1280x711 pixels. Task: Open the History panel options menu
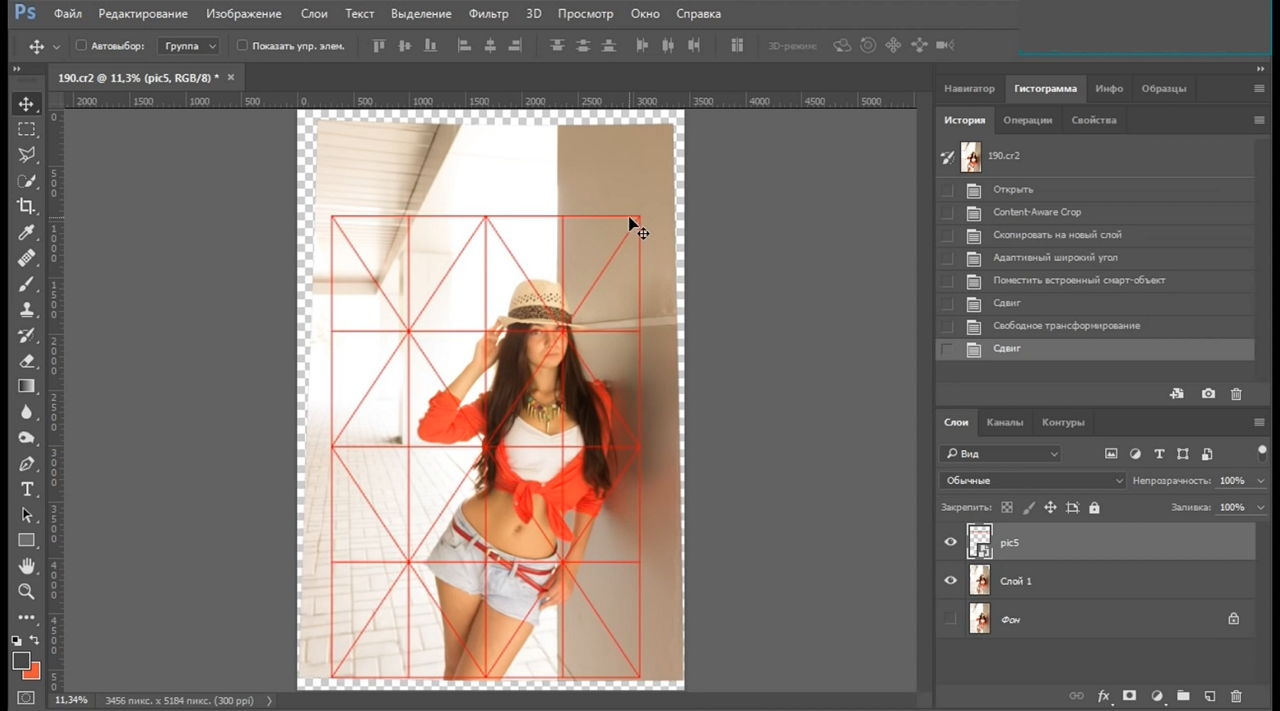point(1259,120)
